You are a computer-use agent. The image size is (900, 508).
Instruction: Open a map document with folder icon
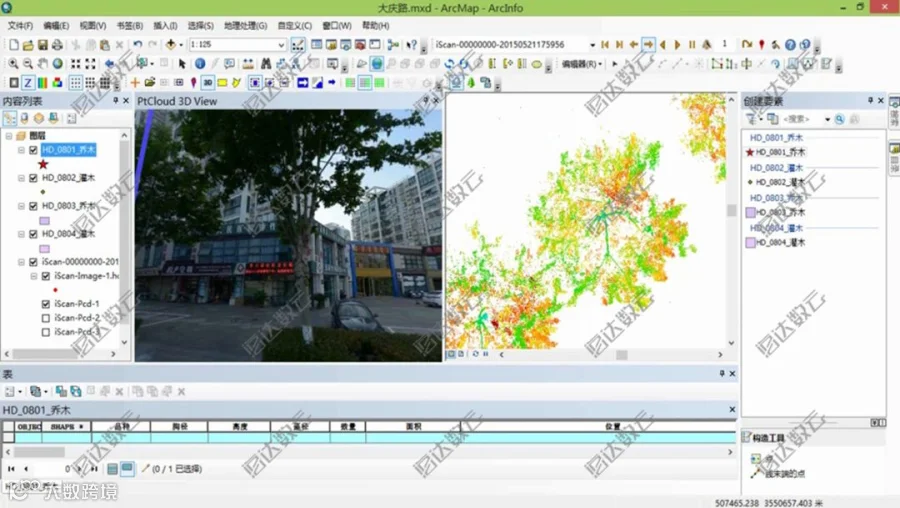click(28, 45)
